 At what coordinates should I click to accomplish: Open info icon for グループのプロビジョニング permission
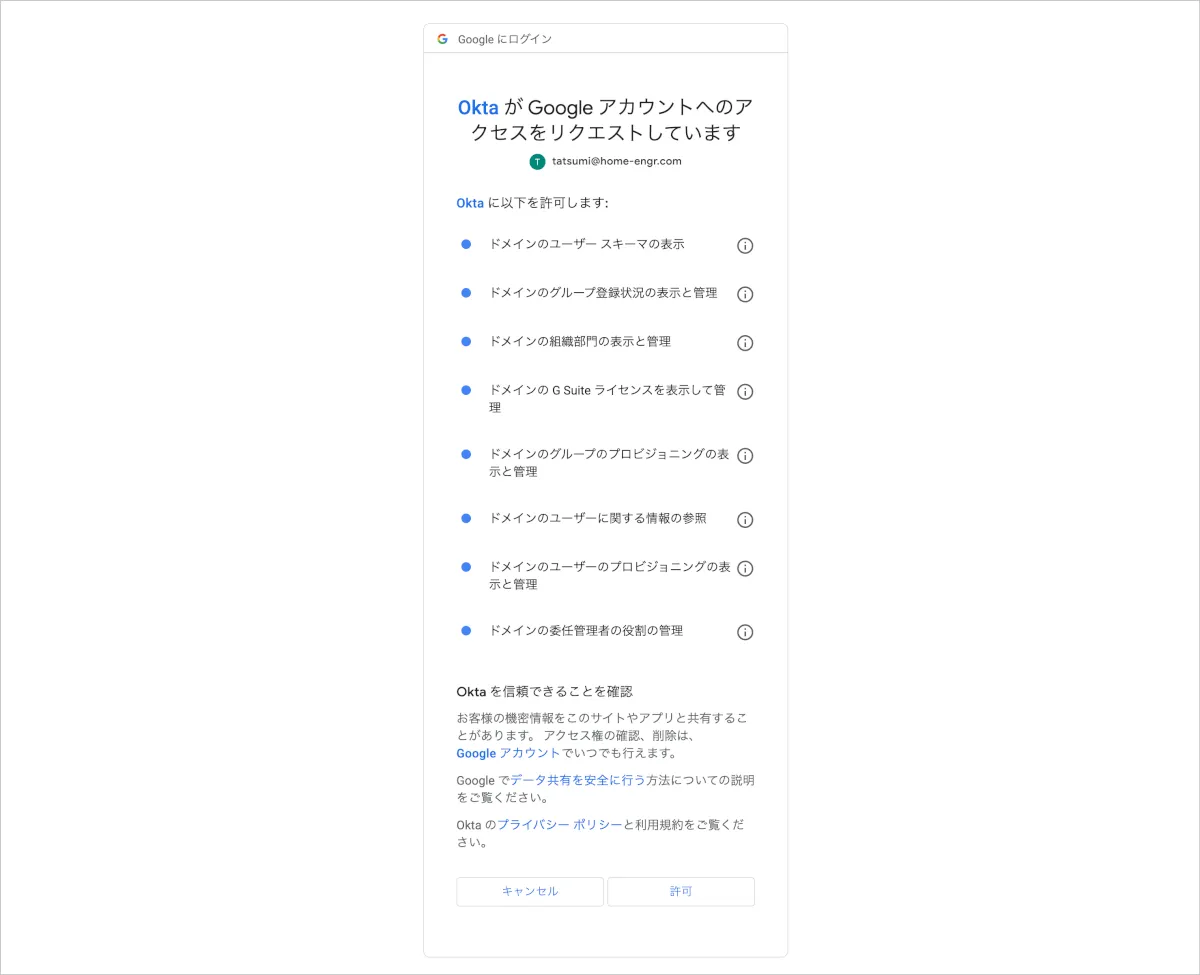[x=745, y=456]
